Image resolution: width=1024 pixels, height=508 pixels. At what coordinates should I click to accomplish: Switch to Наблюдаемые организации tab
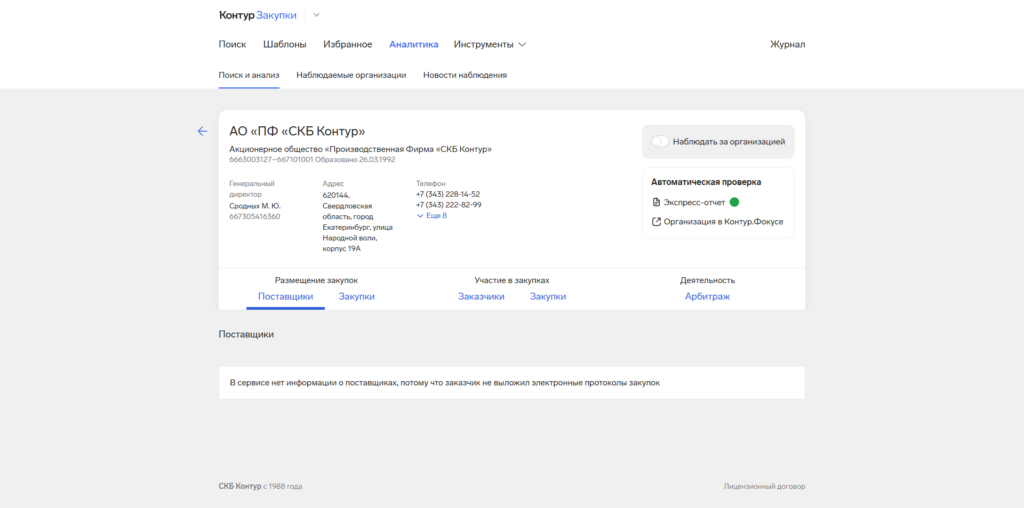coord(351,75)
